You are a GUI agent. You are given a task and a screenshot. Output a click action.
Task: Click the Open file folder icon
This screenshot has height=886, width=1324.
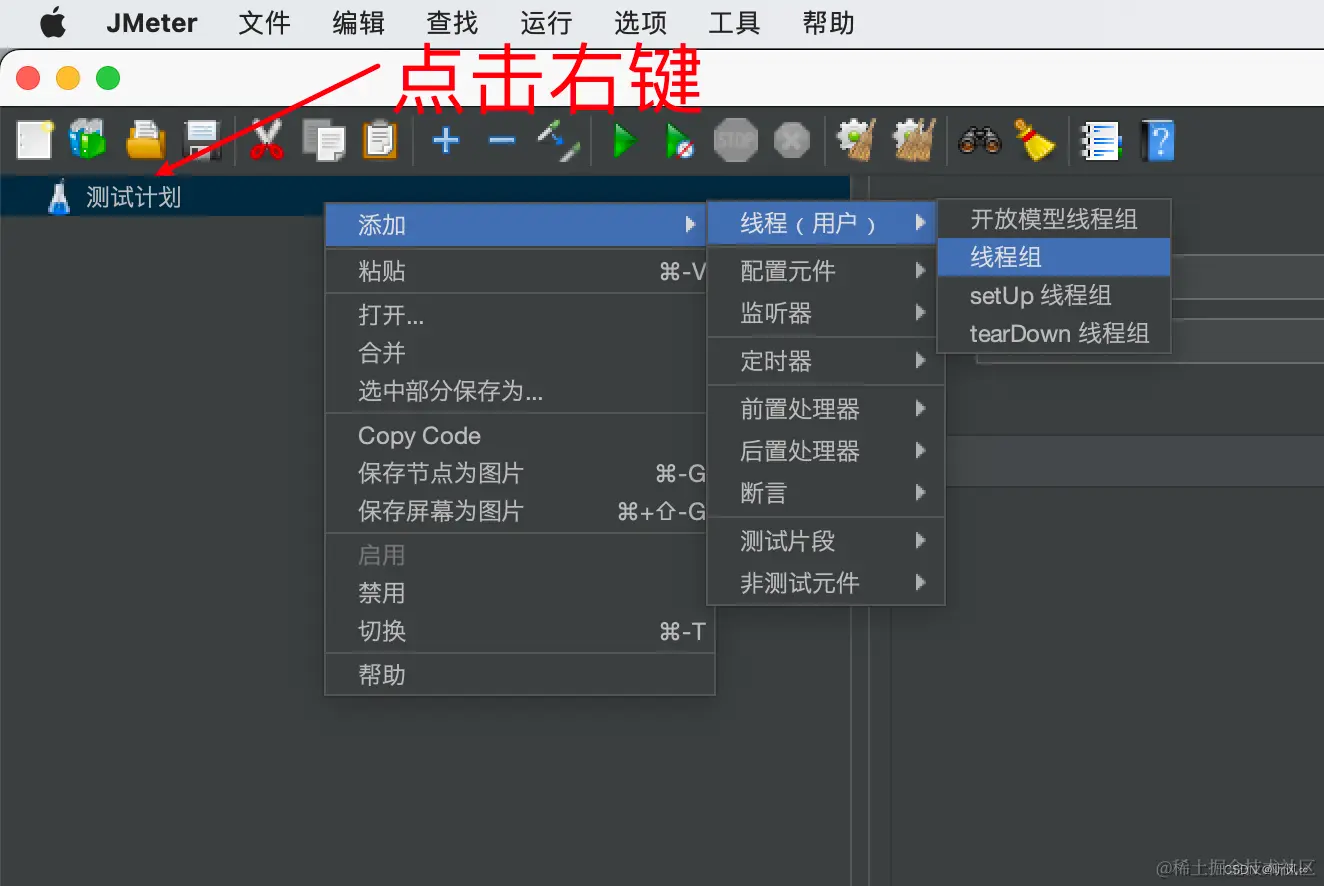click(x=145, y=140)
